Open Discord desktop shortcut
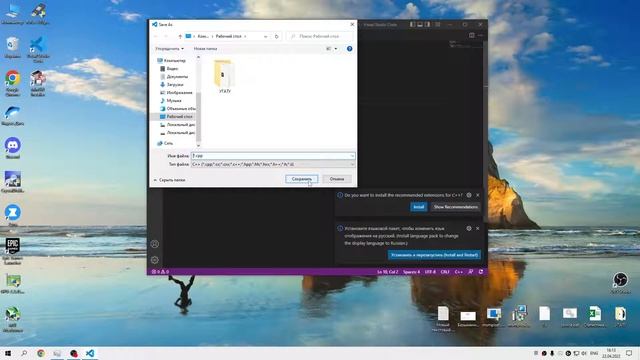 [13, 148]
